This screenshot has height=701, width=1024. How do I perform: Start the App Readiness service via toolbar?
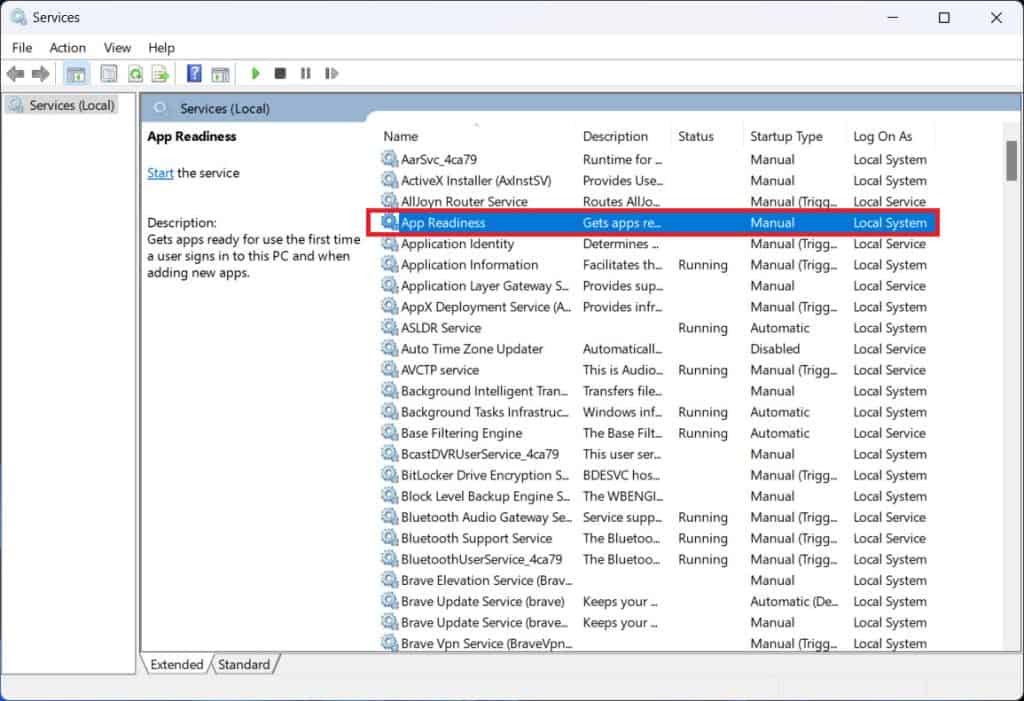pyautogui.click(x=257, y=73)
